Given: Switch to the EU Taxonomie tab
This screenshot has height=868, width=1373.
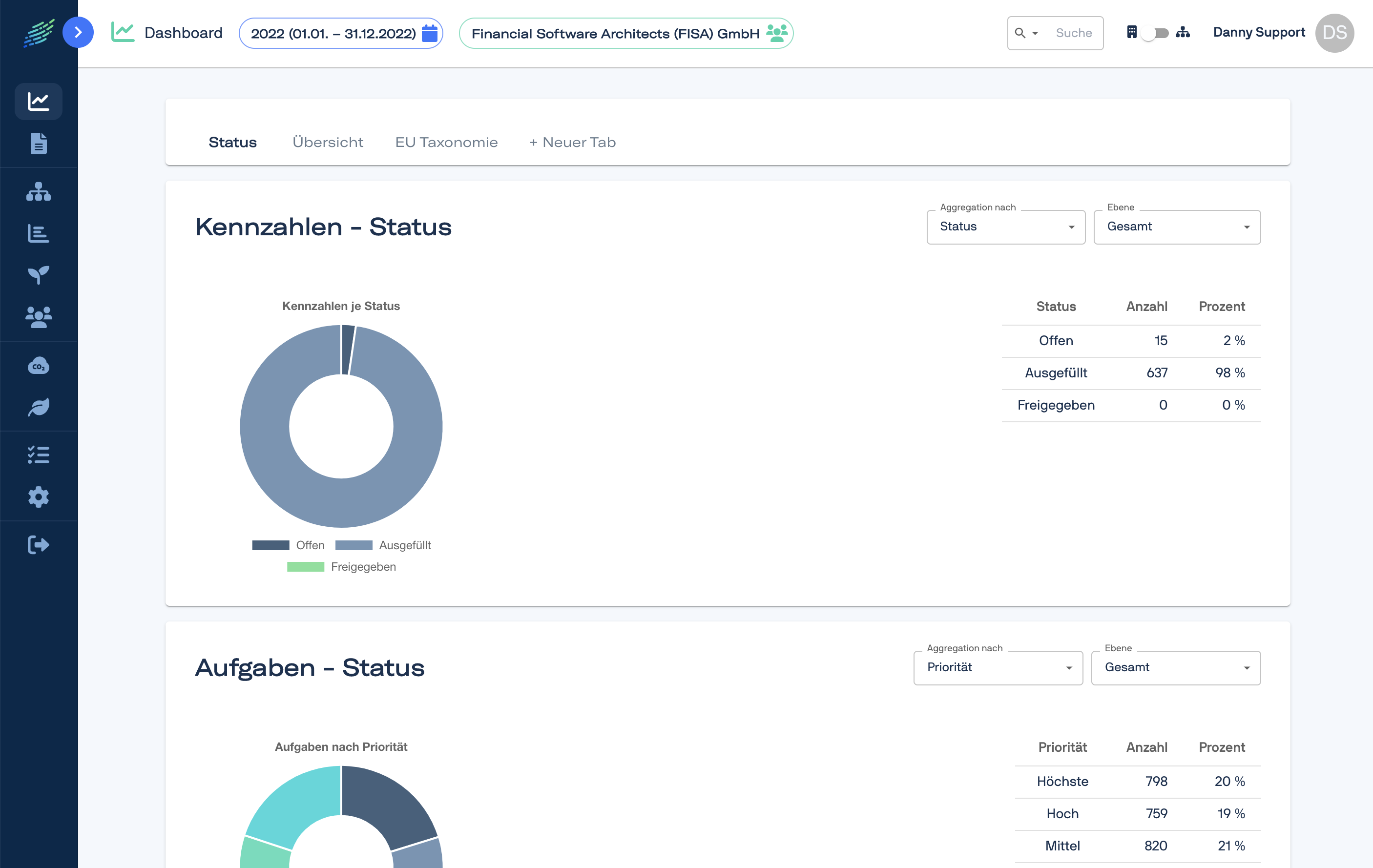Looking at the screenshot, I should coord(446,142).
